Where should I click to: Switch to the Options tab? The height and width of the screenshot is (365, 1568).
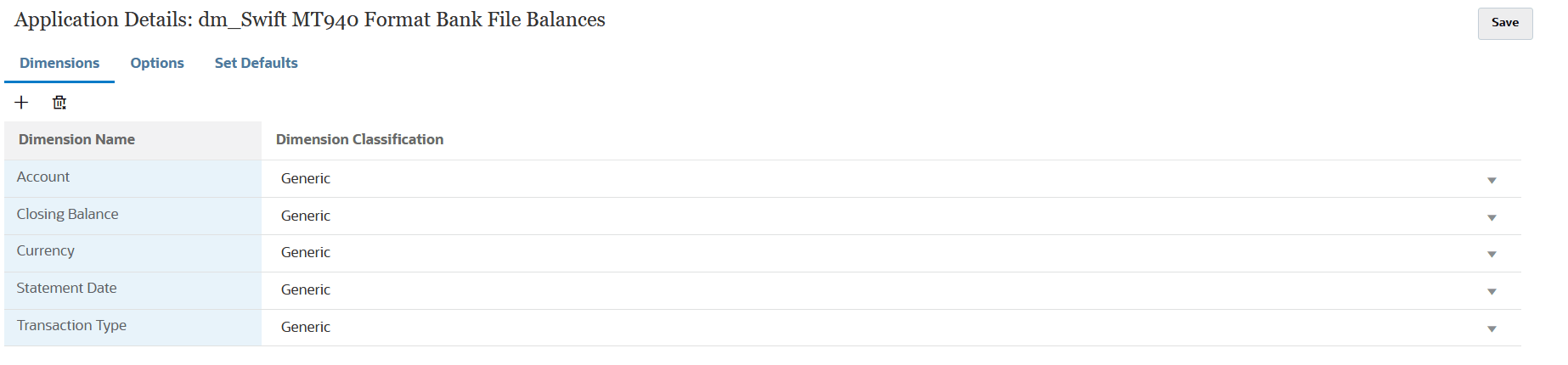click(157, 63)
